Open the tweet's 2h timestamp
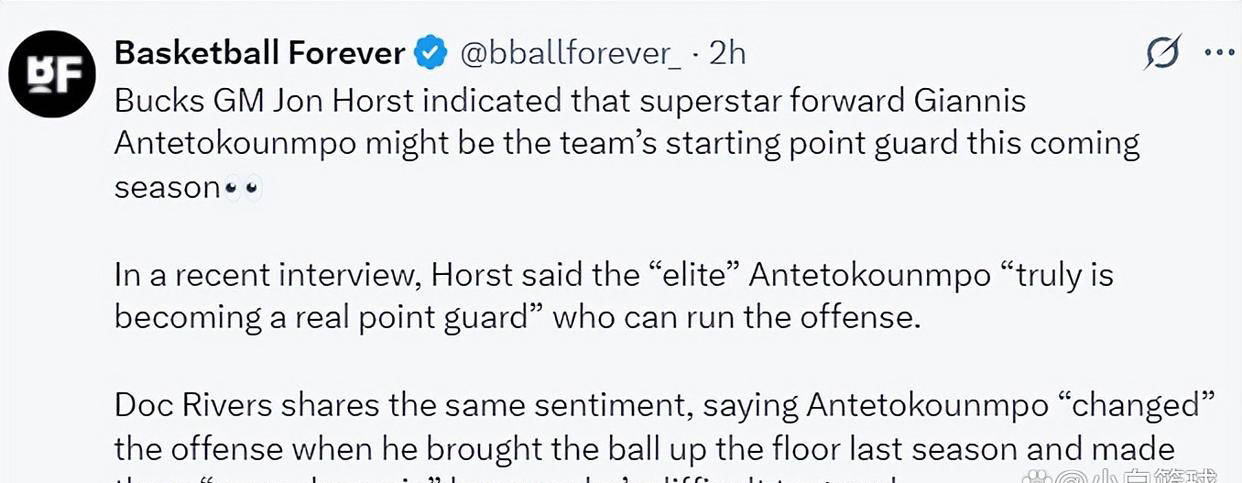 click(x=727, y=53)
